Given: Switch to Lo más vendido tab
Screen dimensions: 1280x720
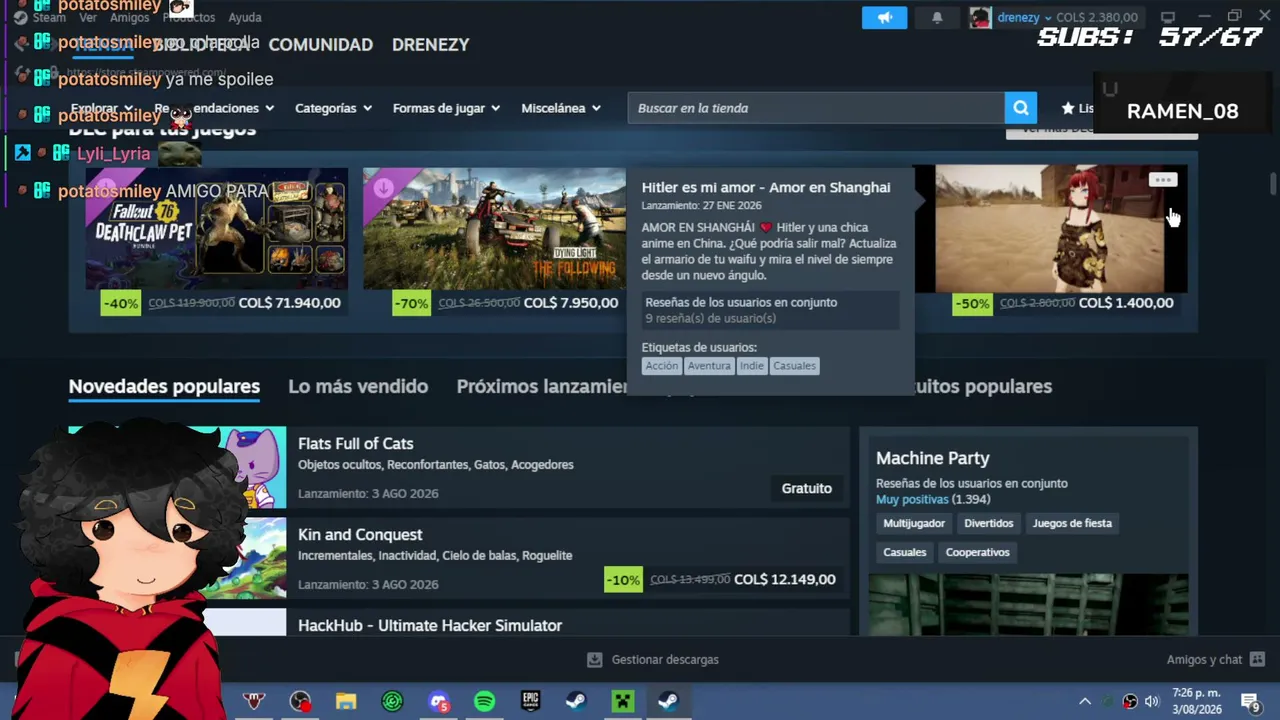Looking at the screenshot, I should coord(358,386).
